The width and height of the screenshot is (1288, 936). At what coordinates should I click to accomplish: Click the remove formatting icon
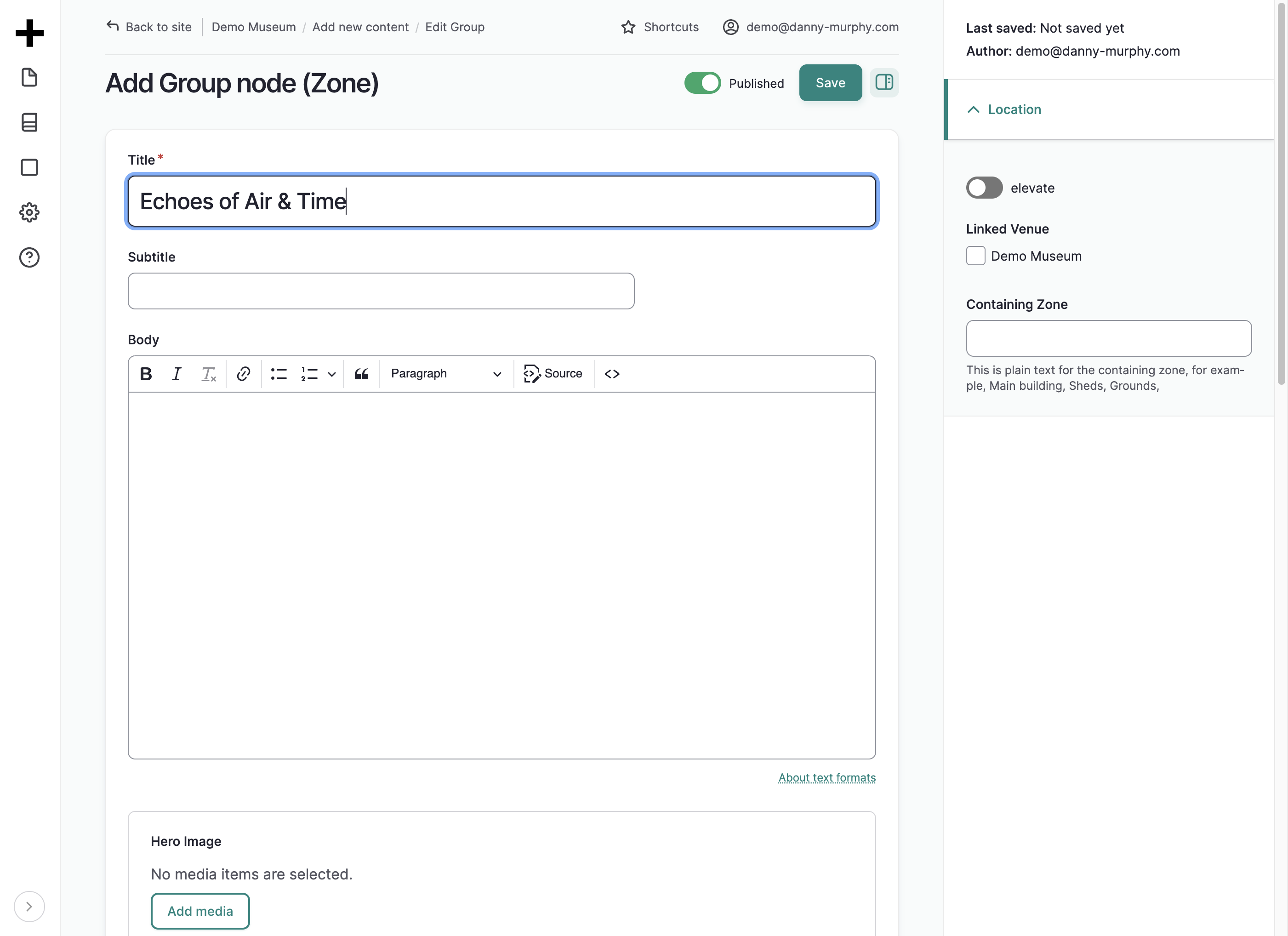208,374
